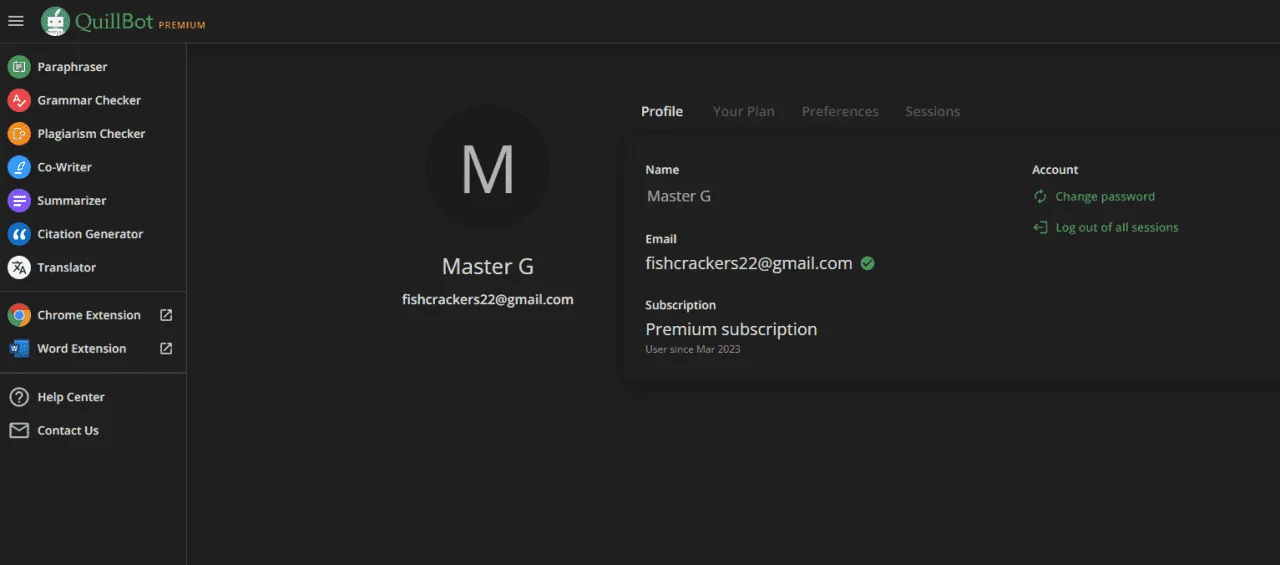
Task: Click Log out of all sessions
Action: [1117, 228]
